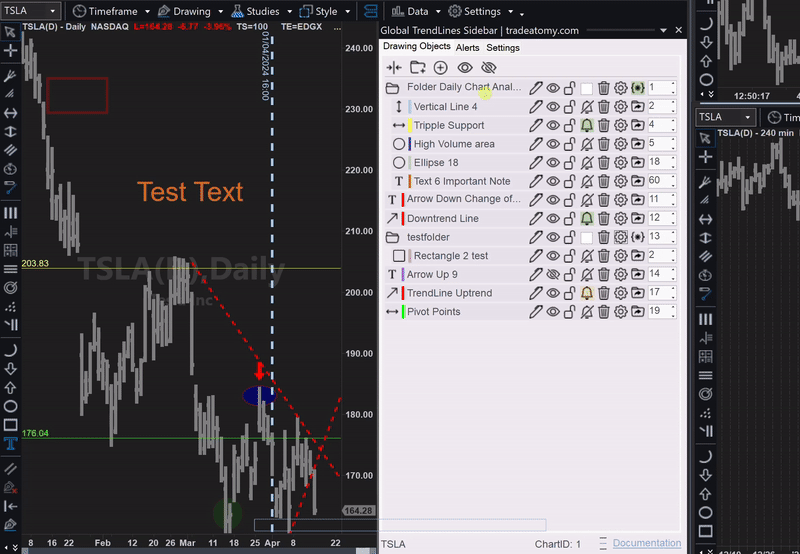Hide all drawings with crossed-eye toolbar icon
Image resolution: width=800 pixels, height=554 pixels.
(488, 68)
